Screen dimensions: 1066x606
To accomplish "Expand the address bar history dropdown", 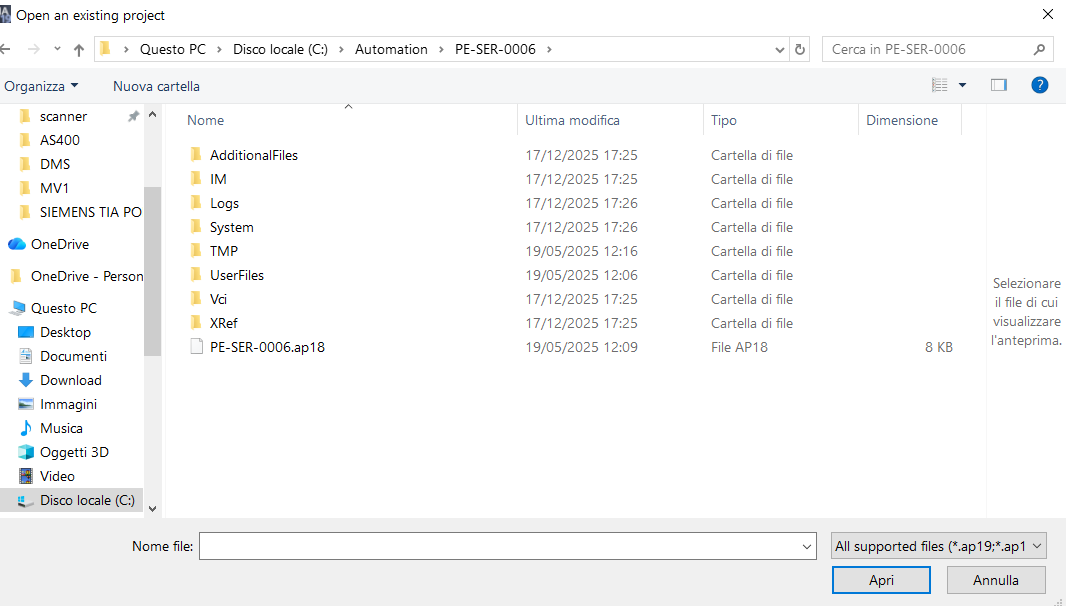I will point(780,50).
